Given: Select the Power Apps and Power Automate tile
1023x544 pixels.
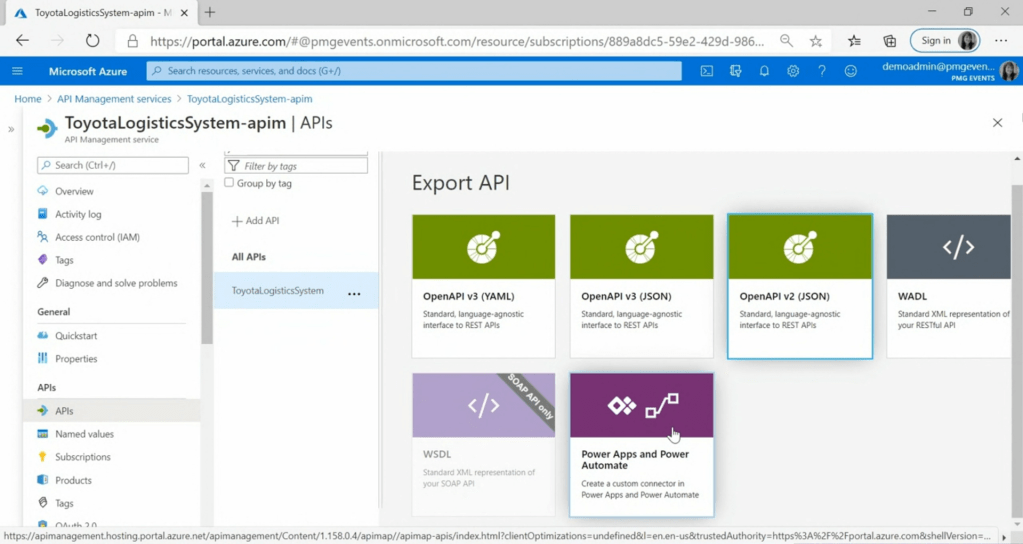Looking at the screenshot, I should [641, 444].
